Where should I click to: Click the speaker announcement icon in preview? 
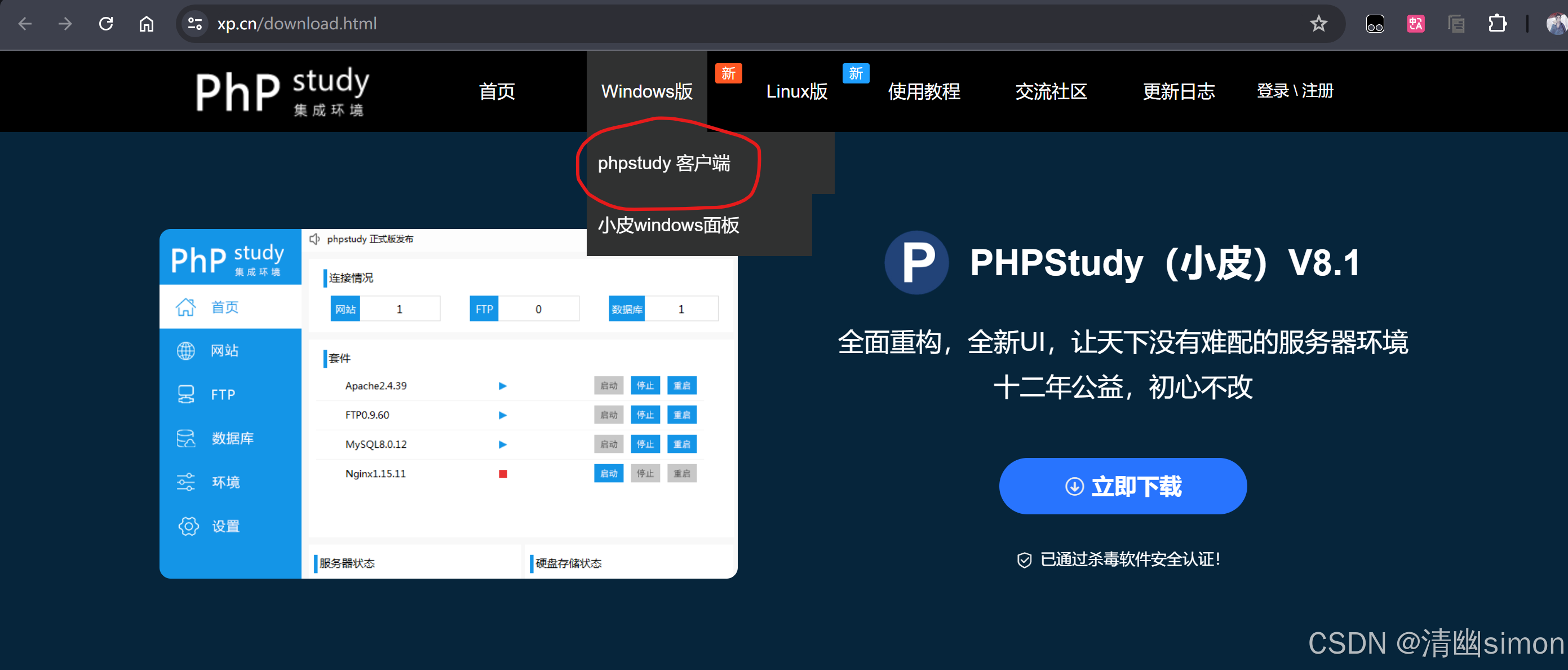tap(315, 239)
